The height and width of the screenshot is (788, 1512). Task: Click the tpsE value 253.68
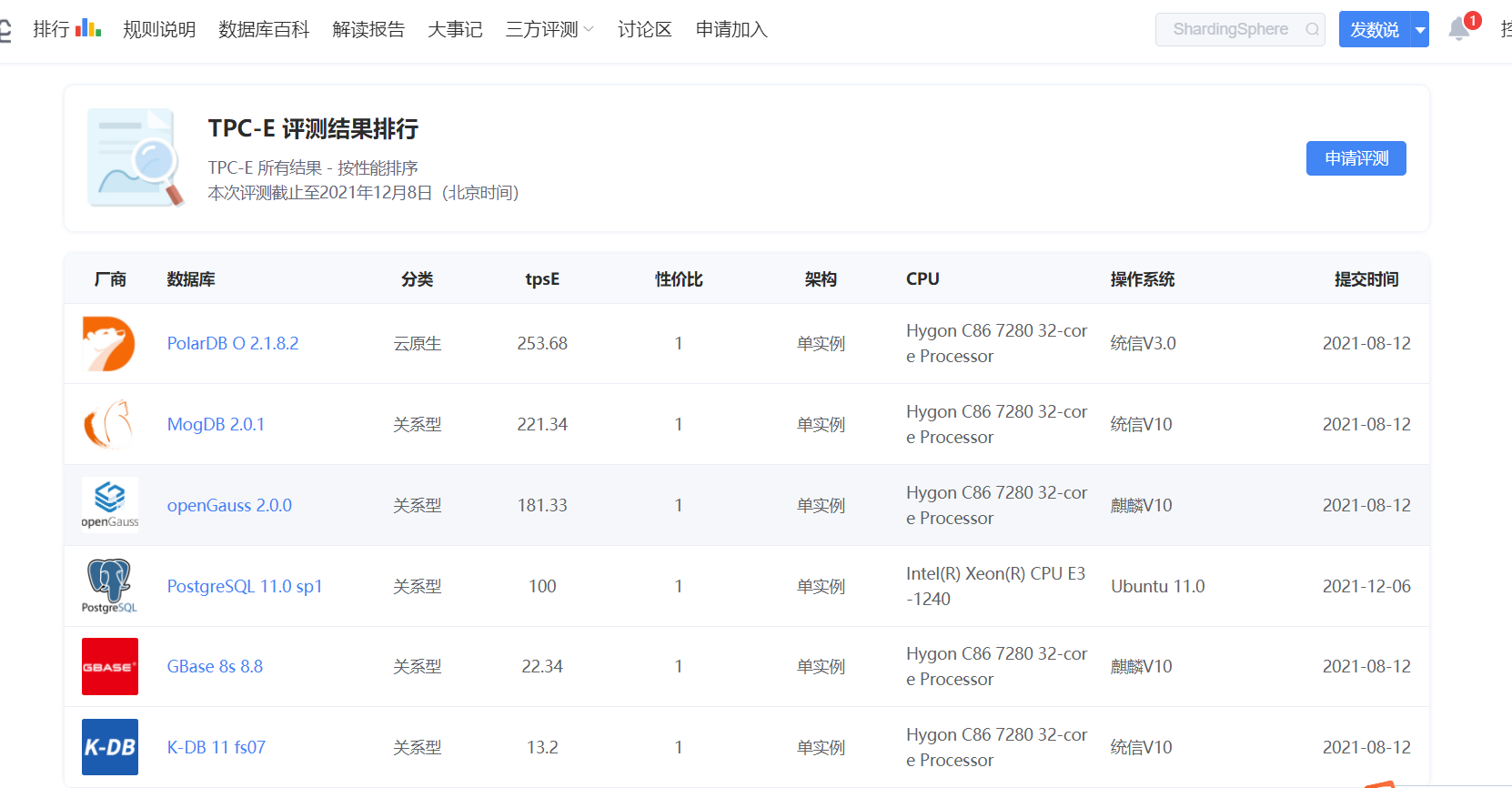pos(542,343)
